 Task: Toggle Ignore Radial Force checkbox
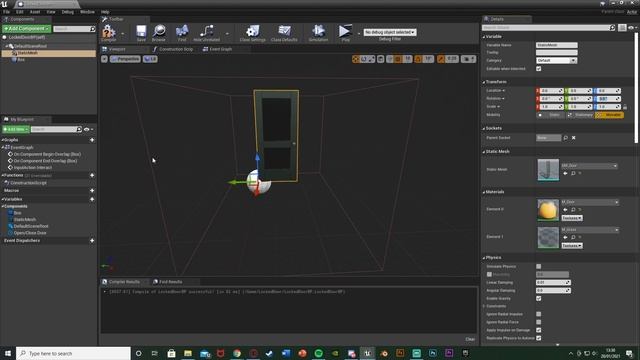(539, 322)
